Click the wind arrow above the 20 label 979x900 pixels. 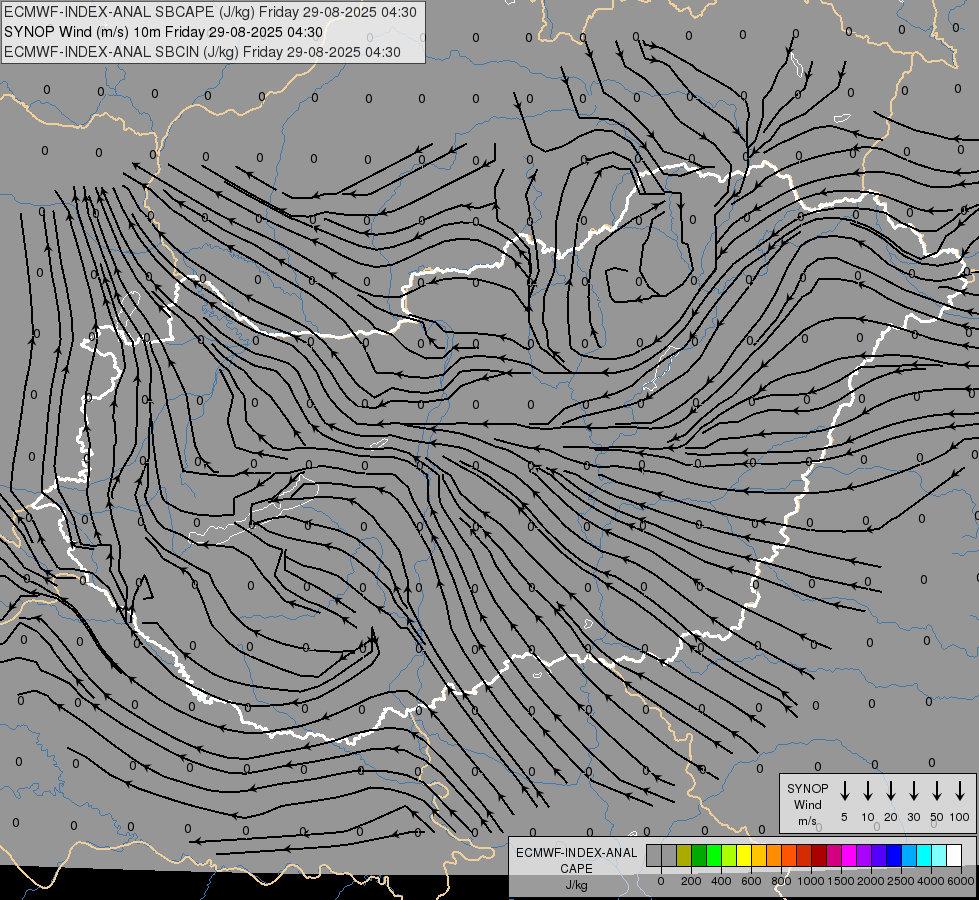[891, 791]
